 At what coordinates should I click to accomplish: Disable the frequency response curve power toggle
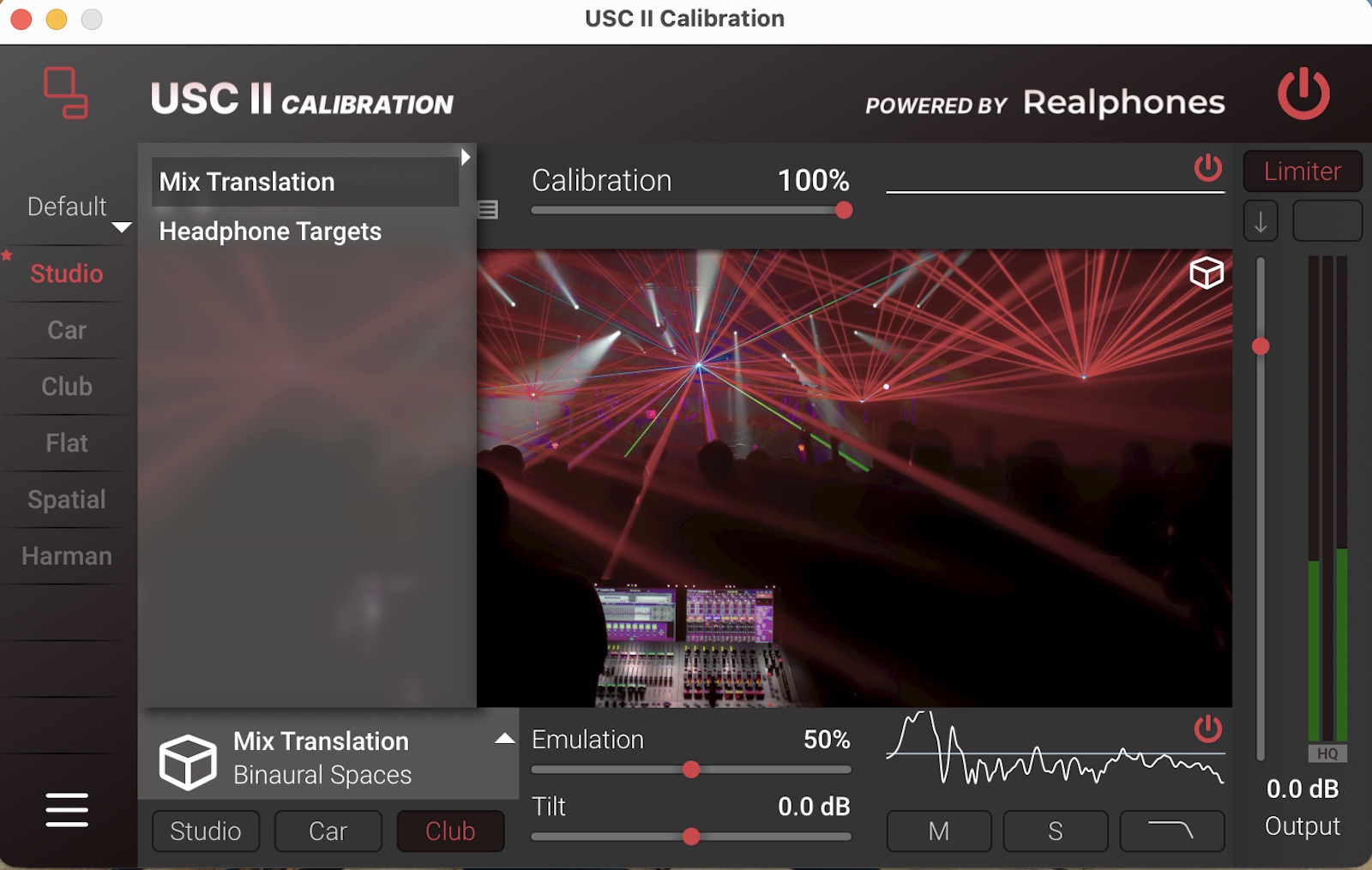[x=1207, y=730]
